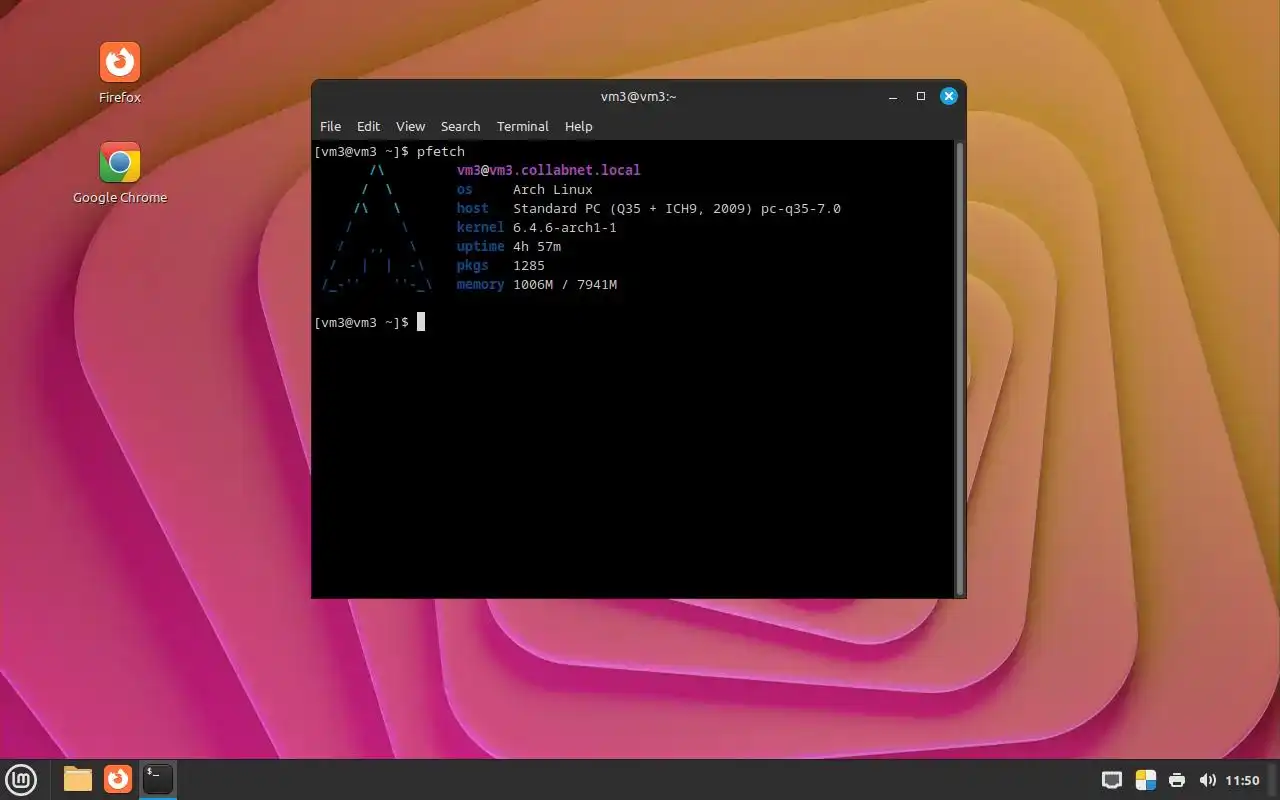Select the Terminal taskbar button
This screenshot has height=800, width=1280.
pos(158,779)
